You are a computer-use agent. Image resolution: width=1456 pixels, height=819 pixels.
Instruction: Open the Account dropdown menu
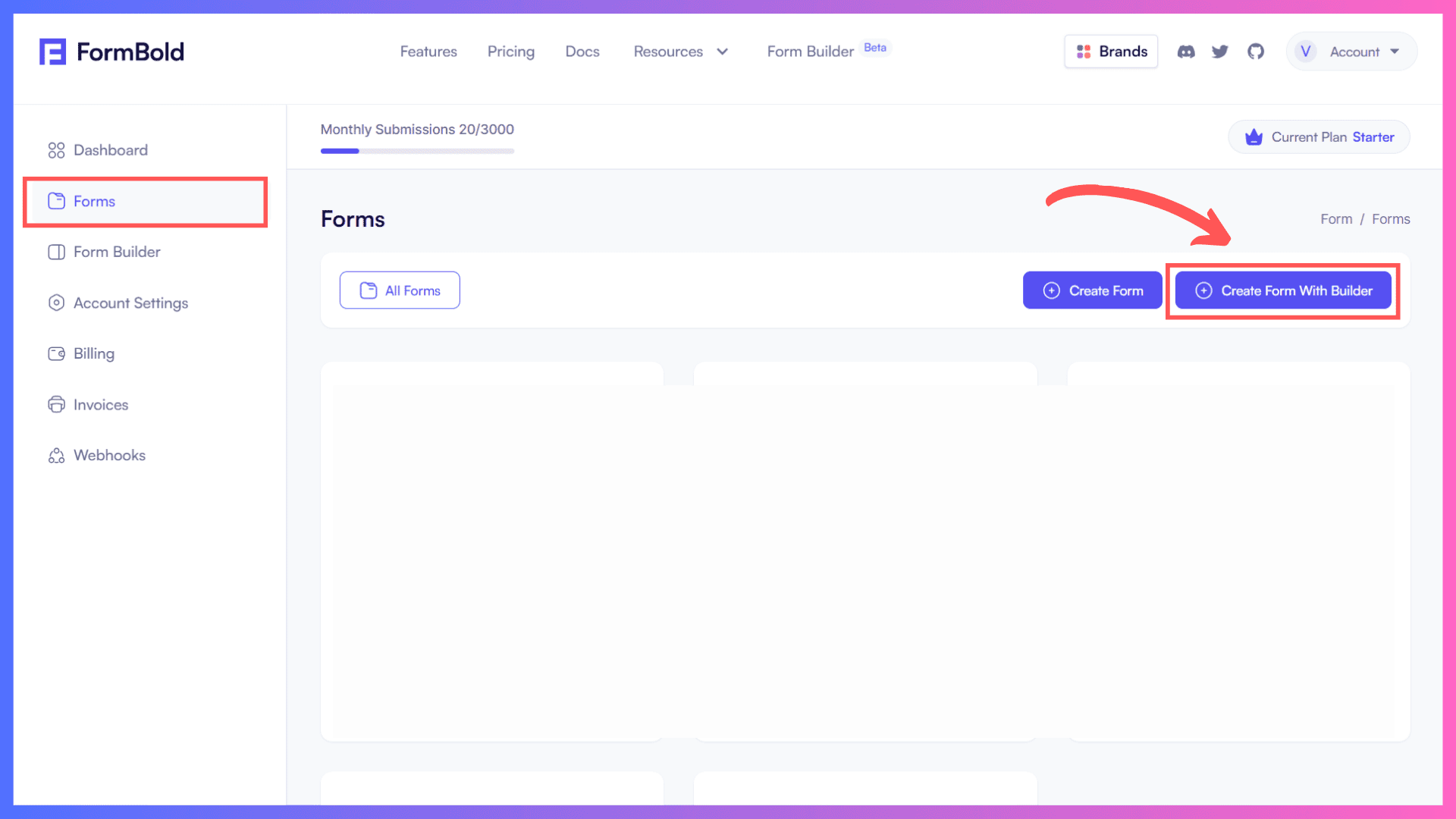tap(1350, 51)
